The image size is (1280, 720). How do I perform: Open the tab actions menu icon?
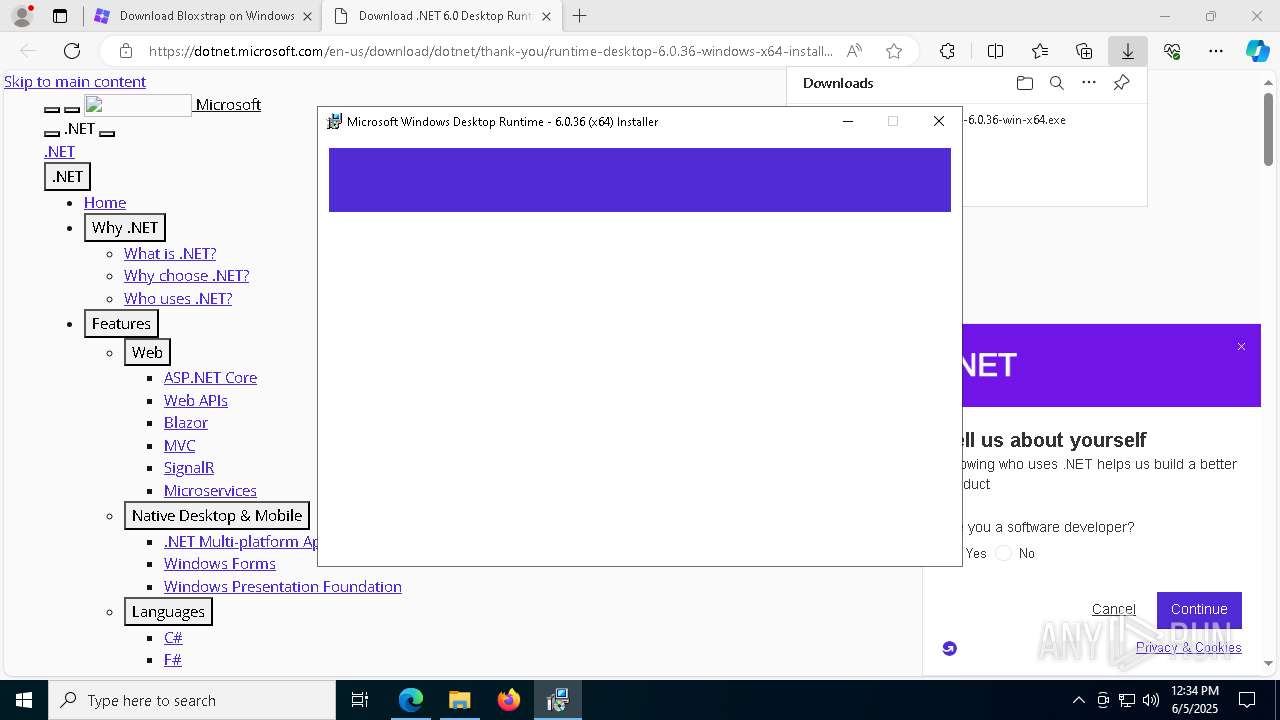pos(60,16)
